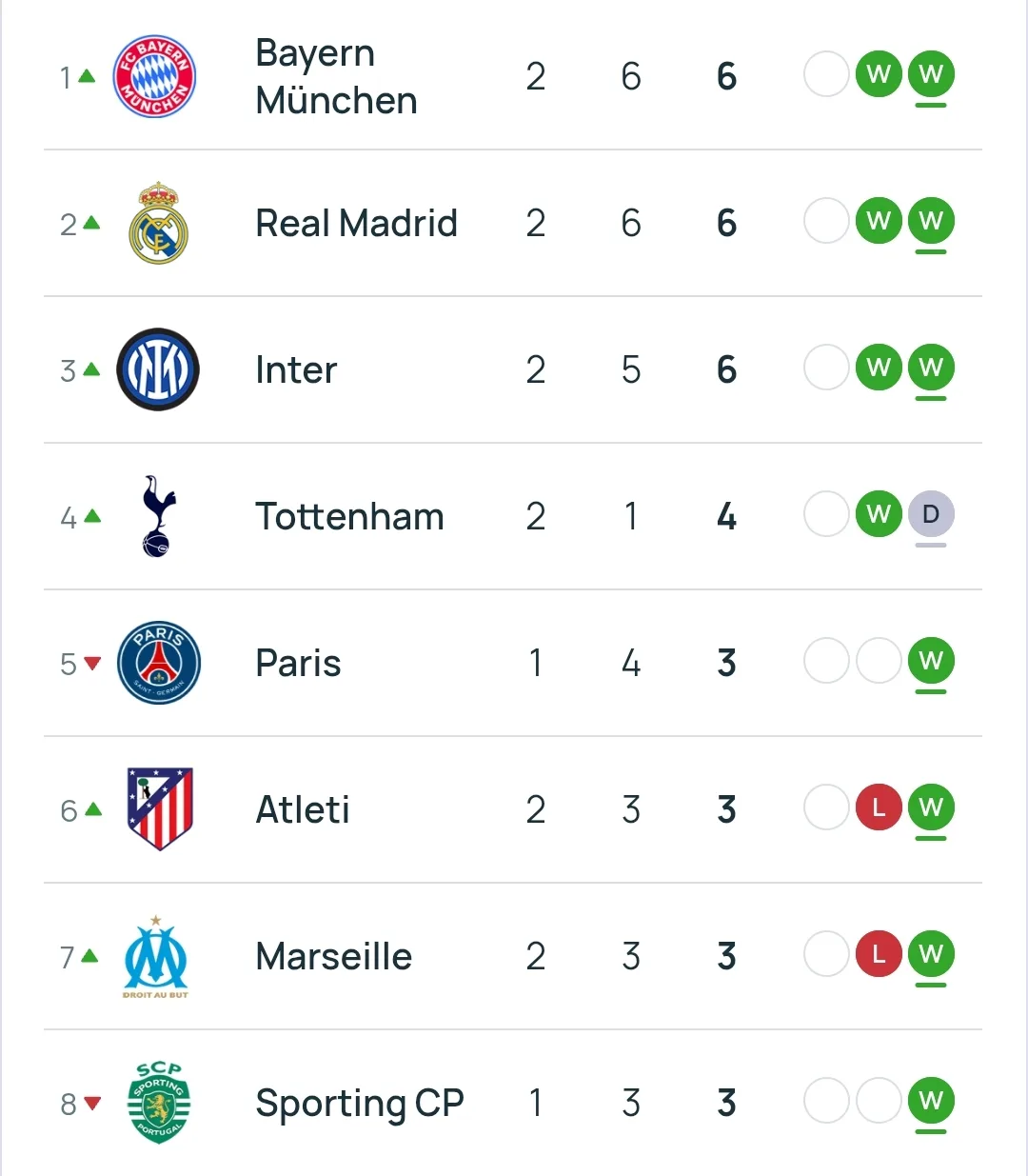1028x1176 pixels.
Task: Select Marseille's red L loss badge
Action: click(x=879, y=955)
